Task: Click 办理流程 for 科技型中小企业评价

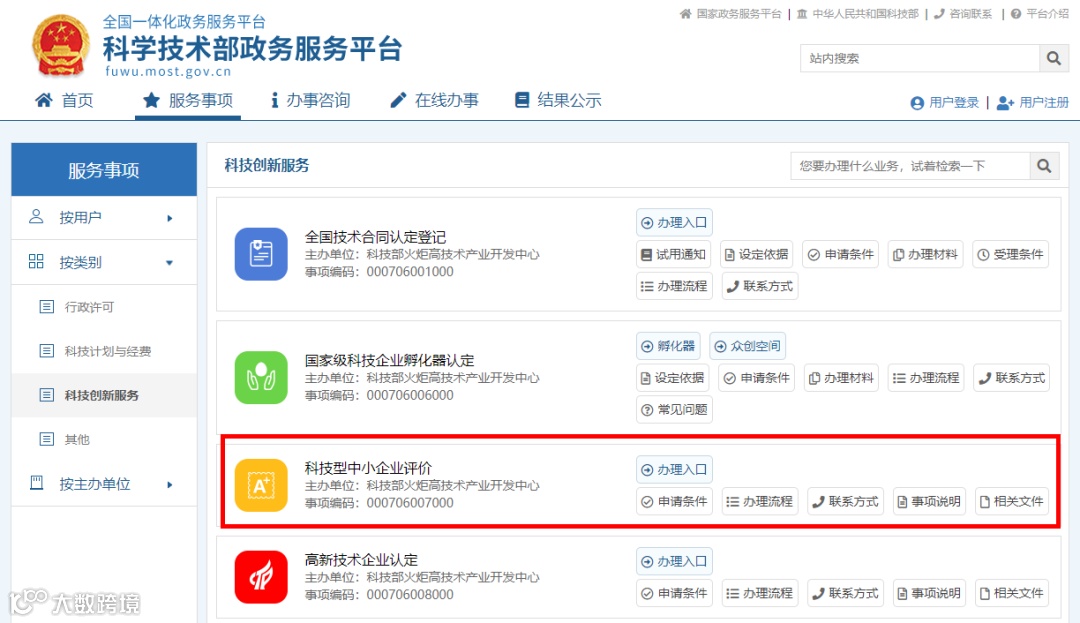Action: pos(760,501)
